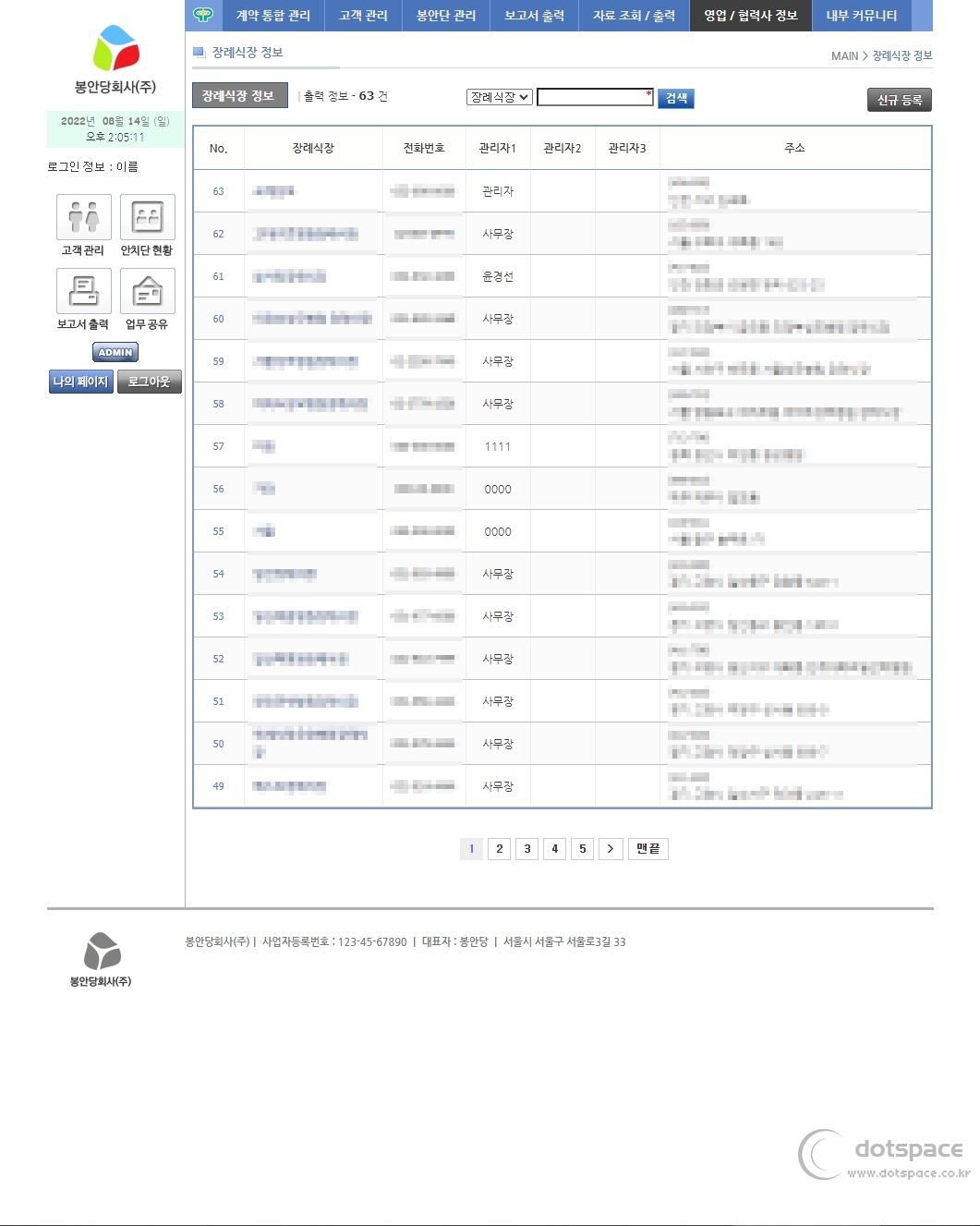This screenshot has width=980, height=1226.
Task: Click the ADMIN button
Action: pyautogui.click(x=115, y=352)
